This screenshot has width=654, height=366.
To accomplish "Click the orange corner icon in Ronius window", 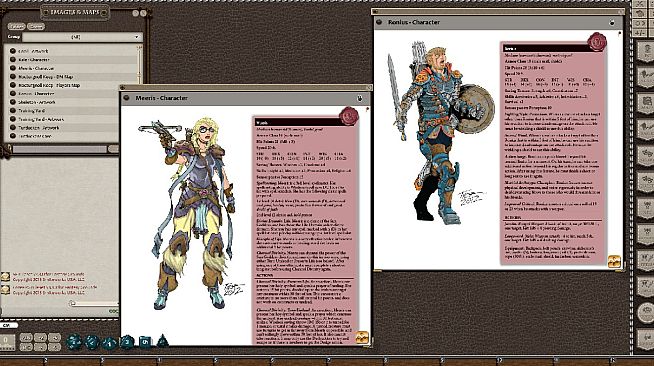I will point(614,261).
